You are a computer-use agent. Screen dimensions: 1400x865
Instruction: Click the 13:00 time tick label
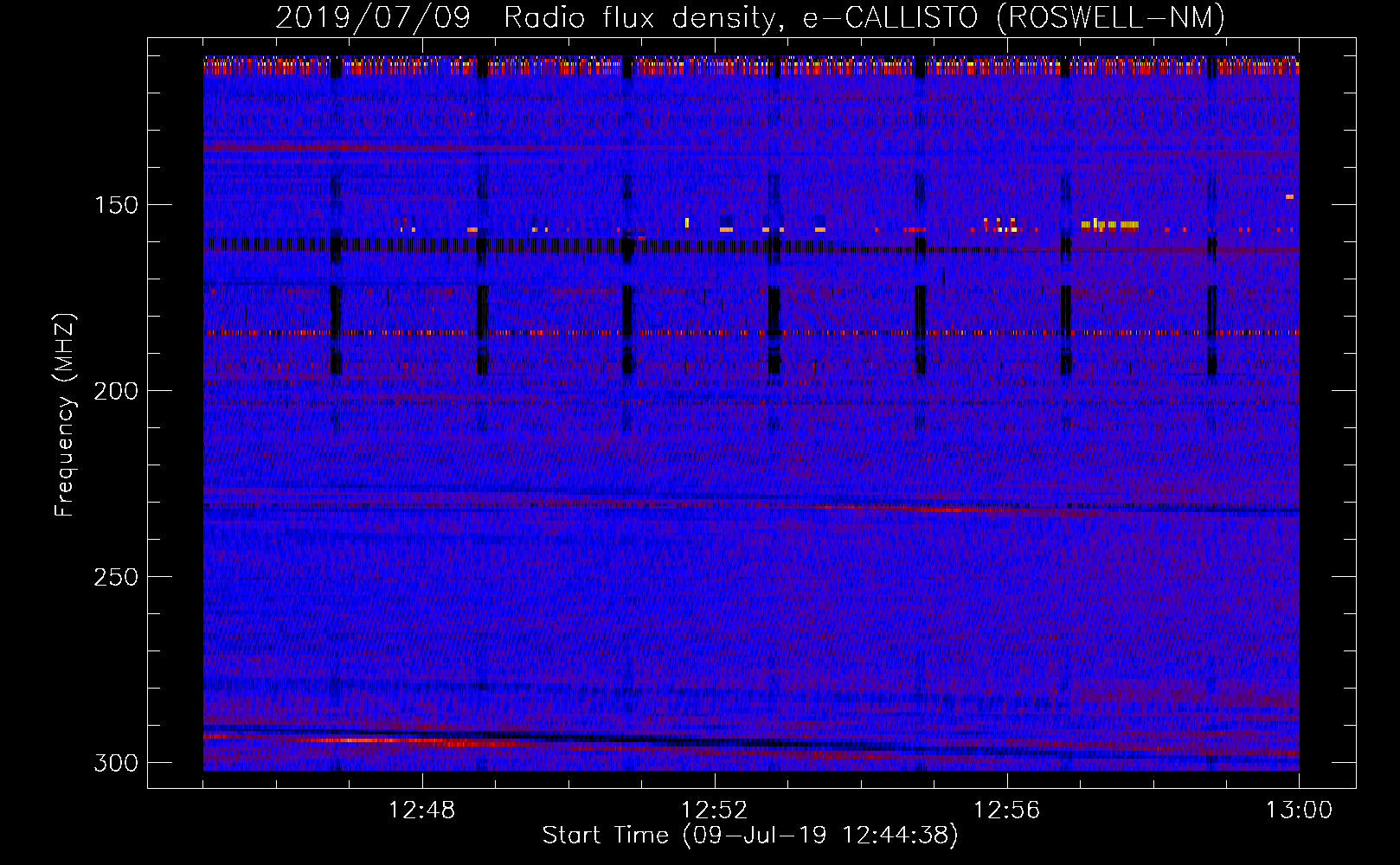pyautogui.click(x=1299, y=811)
